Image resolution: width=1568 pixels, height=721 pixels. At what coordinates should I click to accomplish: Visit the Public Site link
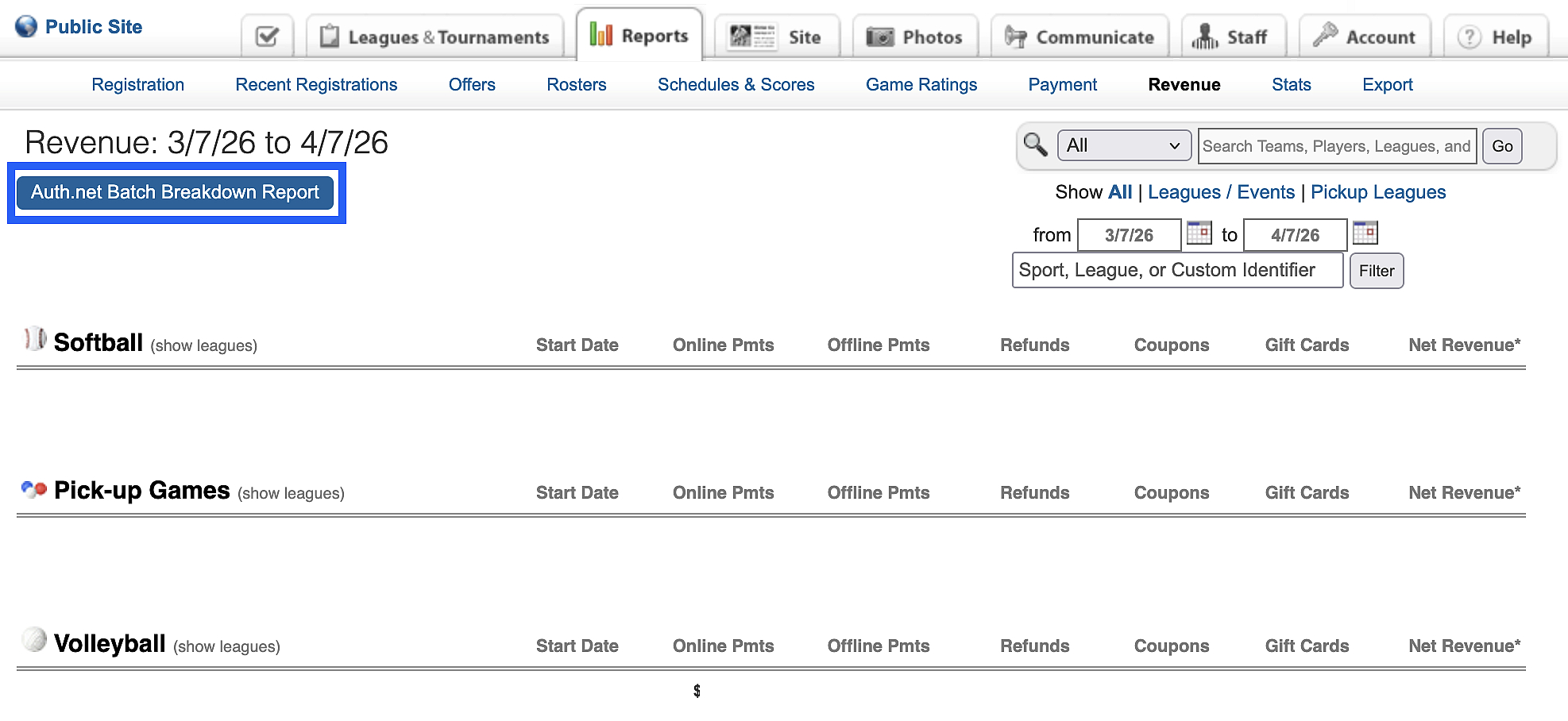click(94, 27)
